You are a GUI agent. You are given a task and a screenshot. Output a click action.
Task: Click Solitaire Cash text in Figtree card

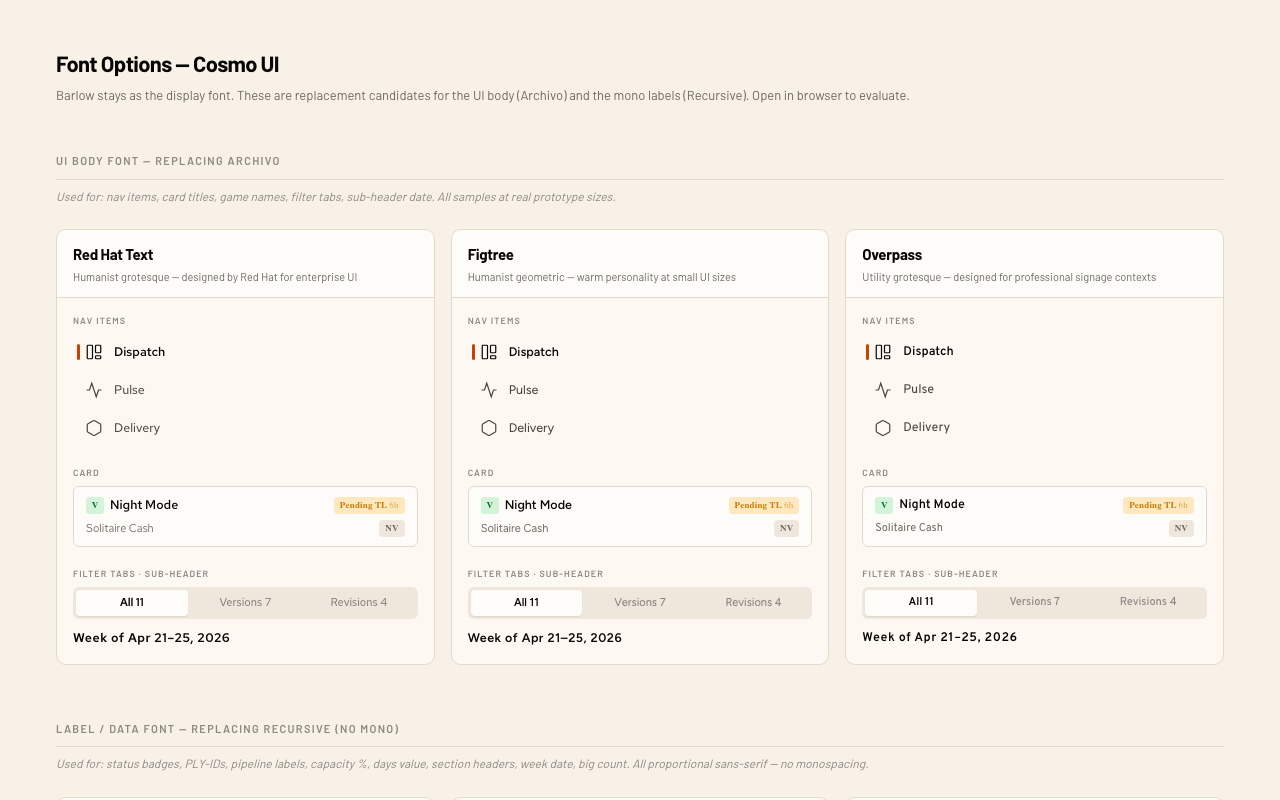point(515,528)
